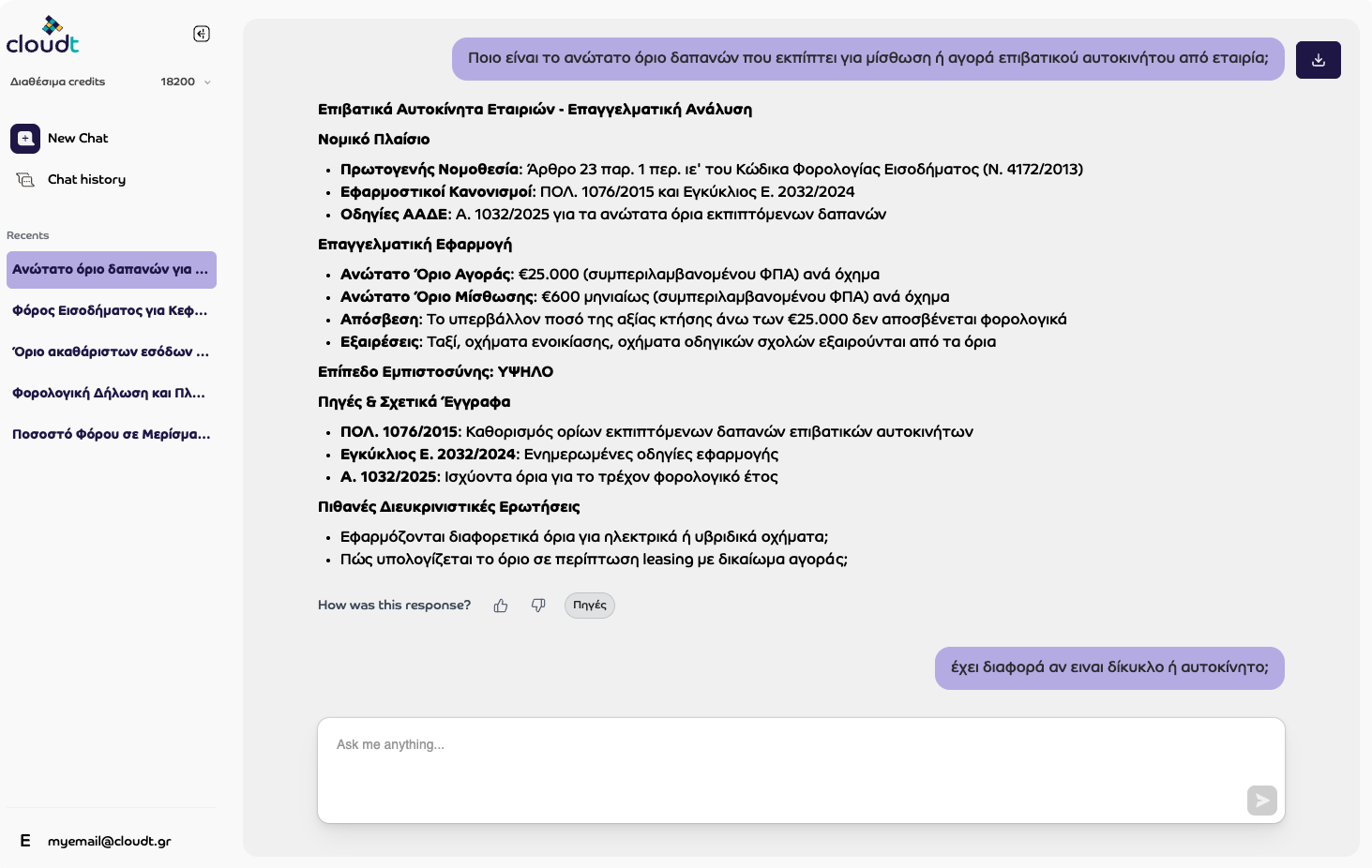The width and height of the screenshot is (1372, 868).
Task: Open the Όριο ακαθάριστων εσόδων chat
Action: [112, 352]
